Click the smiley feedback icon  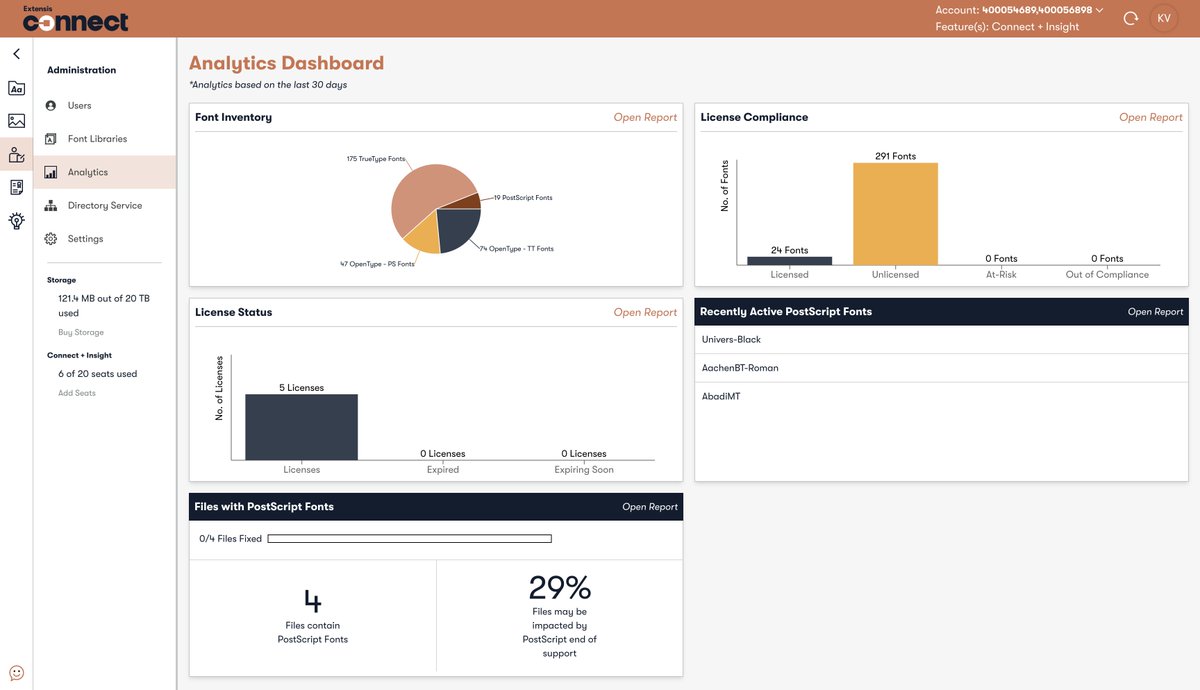click(x=16, y=673)
